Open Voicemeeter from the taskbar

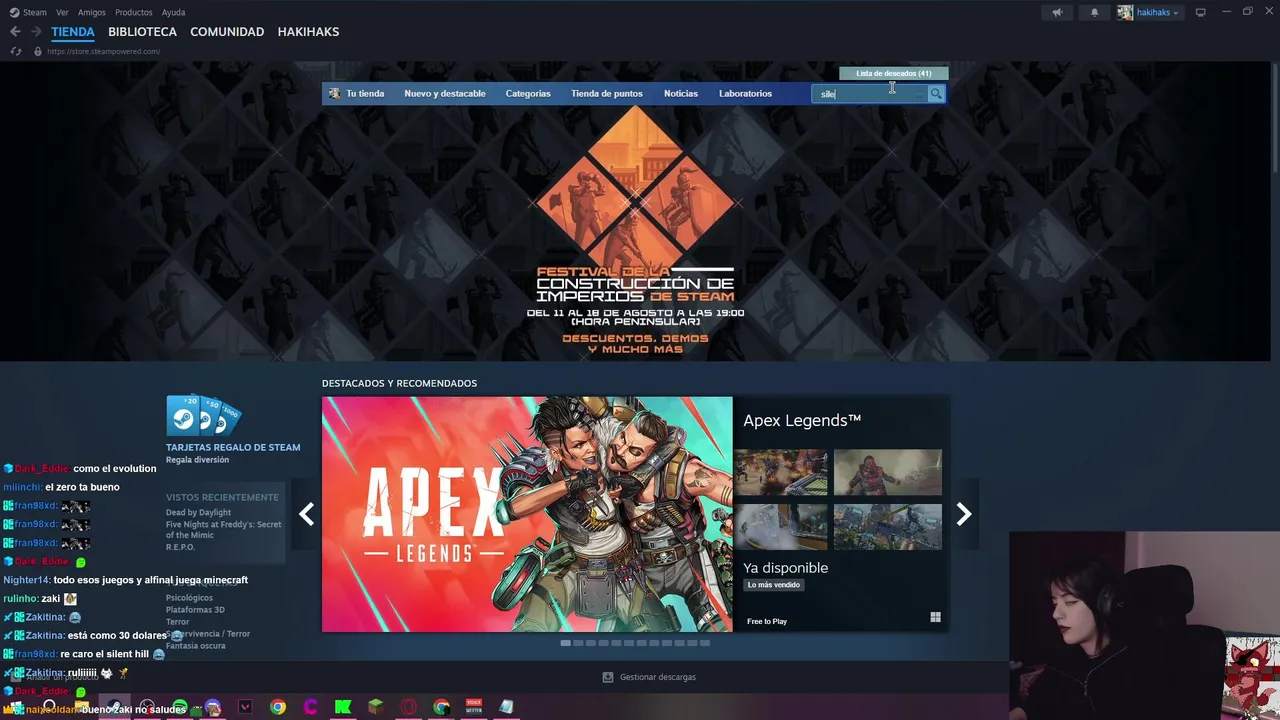coord(474,707)
